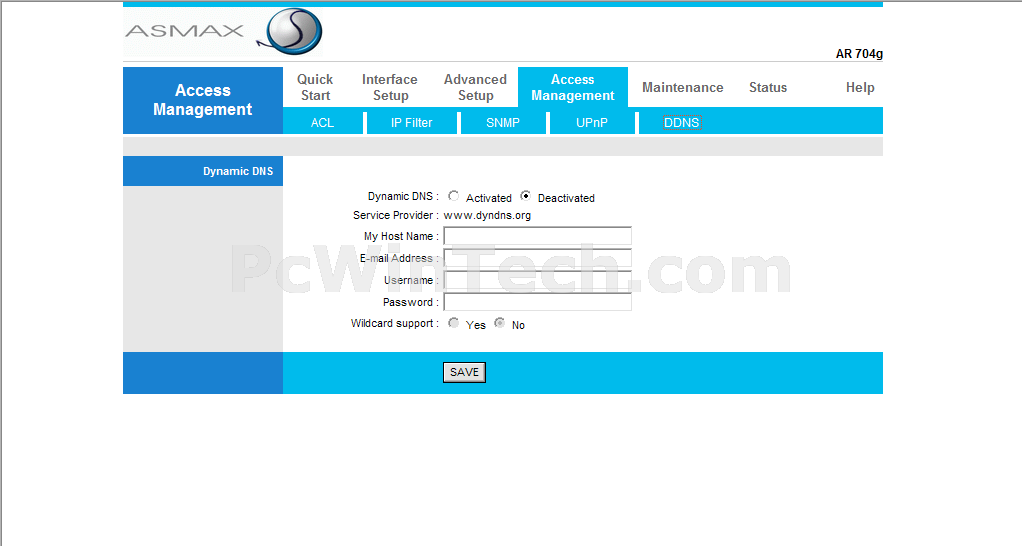Click the SAVE button
This screenshot has width=1022, height=546.
[x=464, y=372]
